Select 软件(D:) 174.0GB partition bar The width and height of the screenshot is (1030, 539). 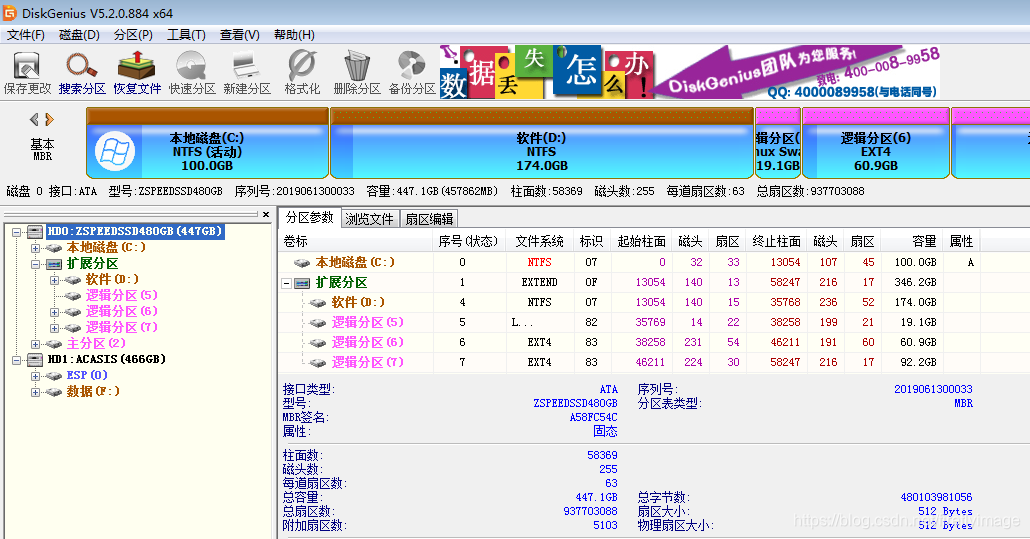541,143
